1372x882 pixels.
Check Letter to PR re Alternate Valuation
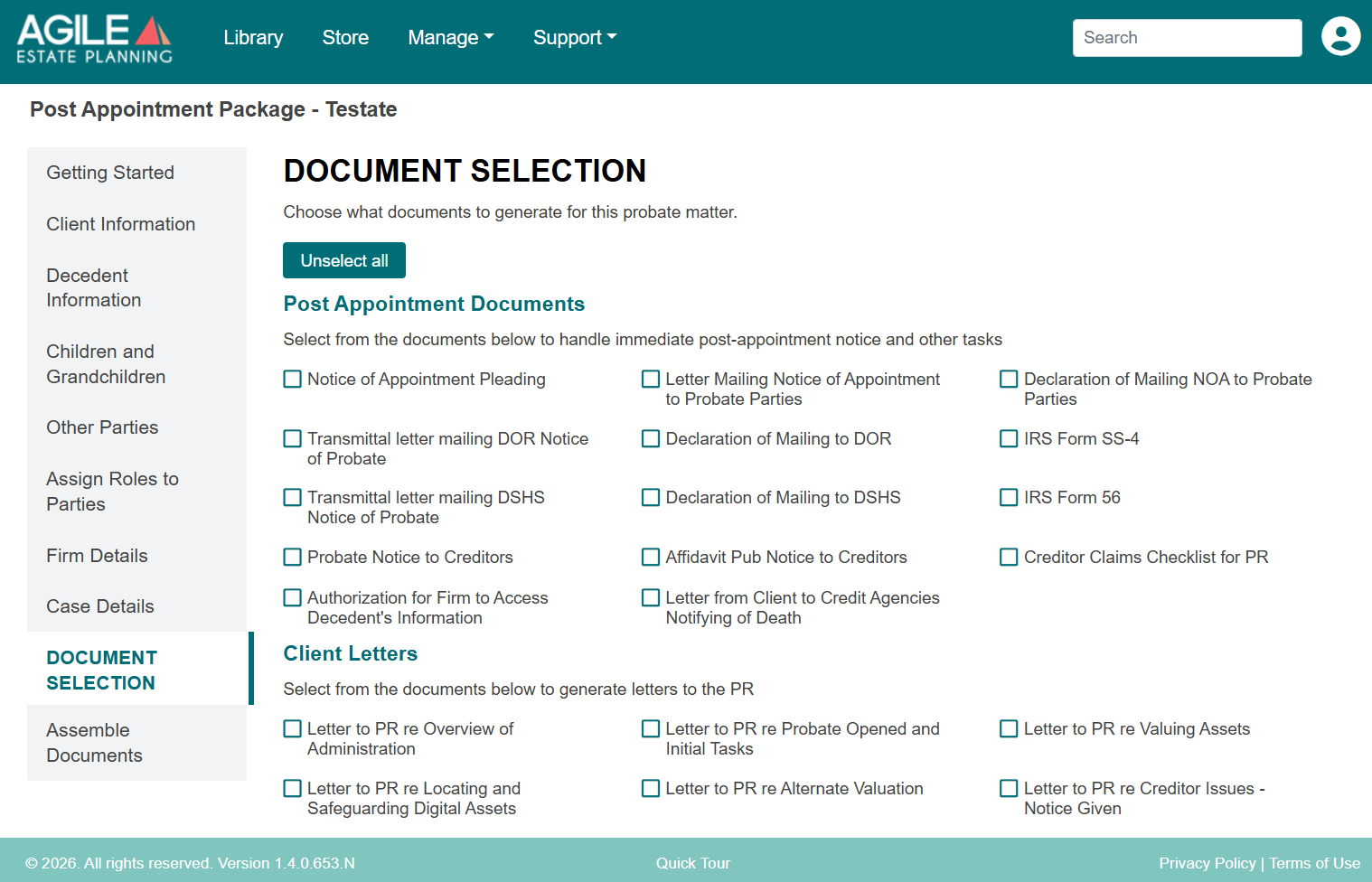point(651,789)
